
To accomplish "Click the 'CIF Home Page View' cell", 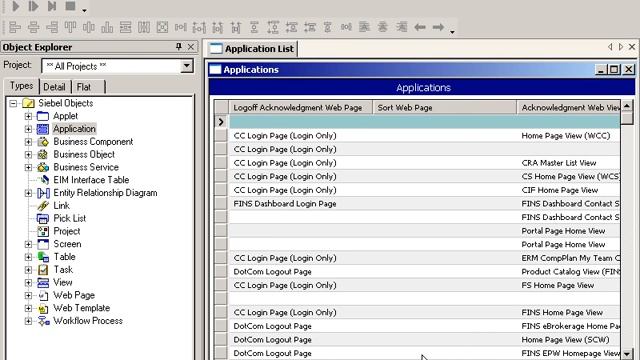I will [x=569, y=190].
